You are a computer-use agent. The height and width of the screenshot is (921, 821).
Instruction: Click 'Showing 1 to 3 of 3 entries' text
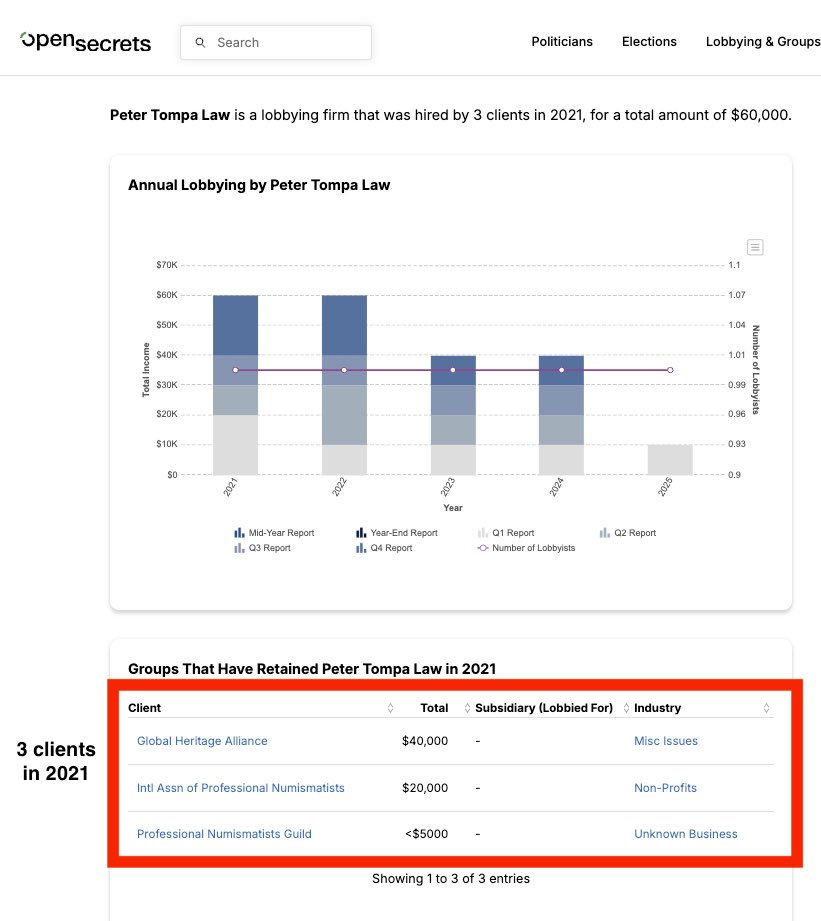450,878
